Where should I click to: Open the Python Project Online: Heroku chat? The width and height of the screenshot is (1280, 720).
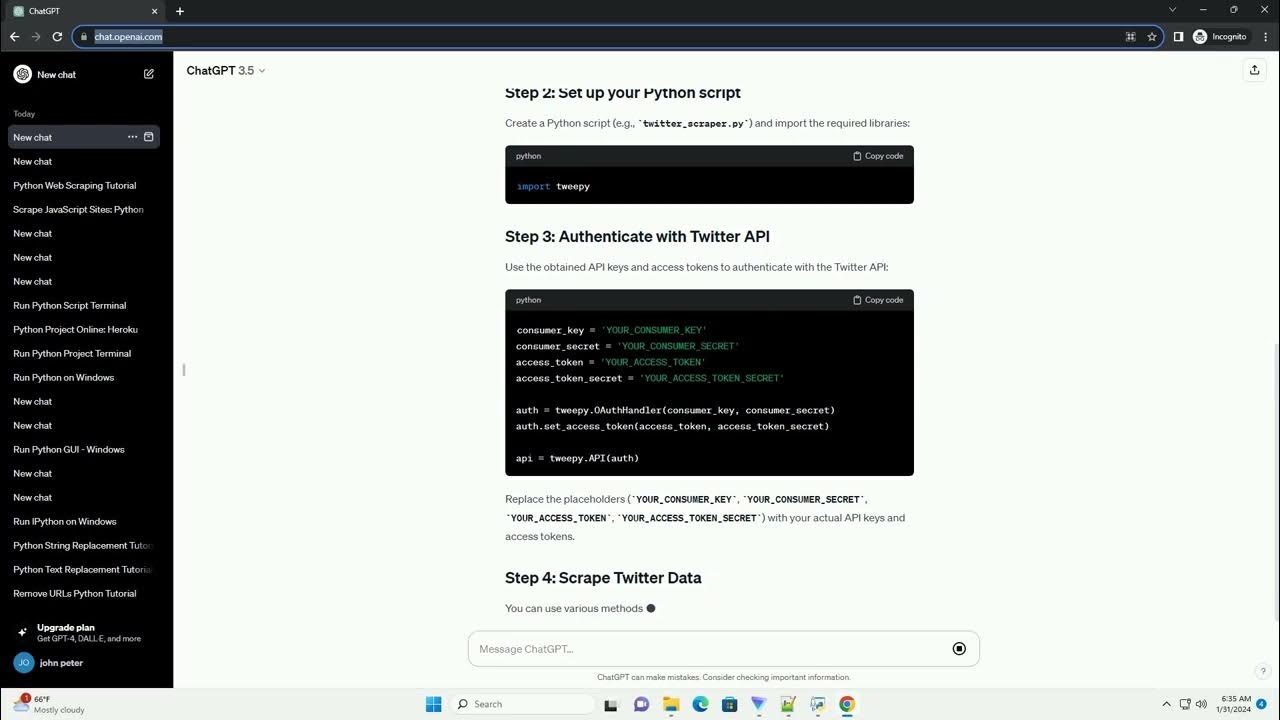84,329
